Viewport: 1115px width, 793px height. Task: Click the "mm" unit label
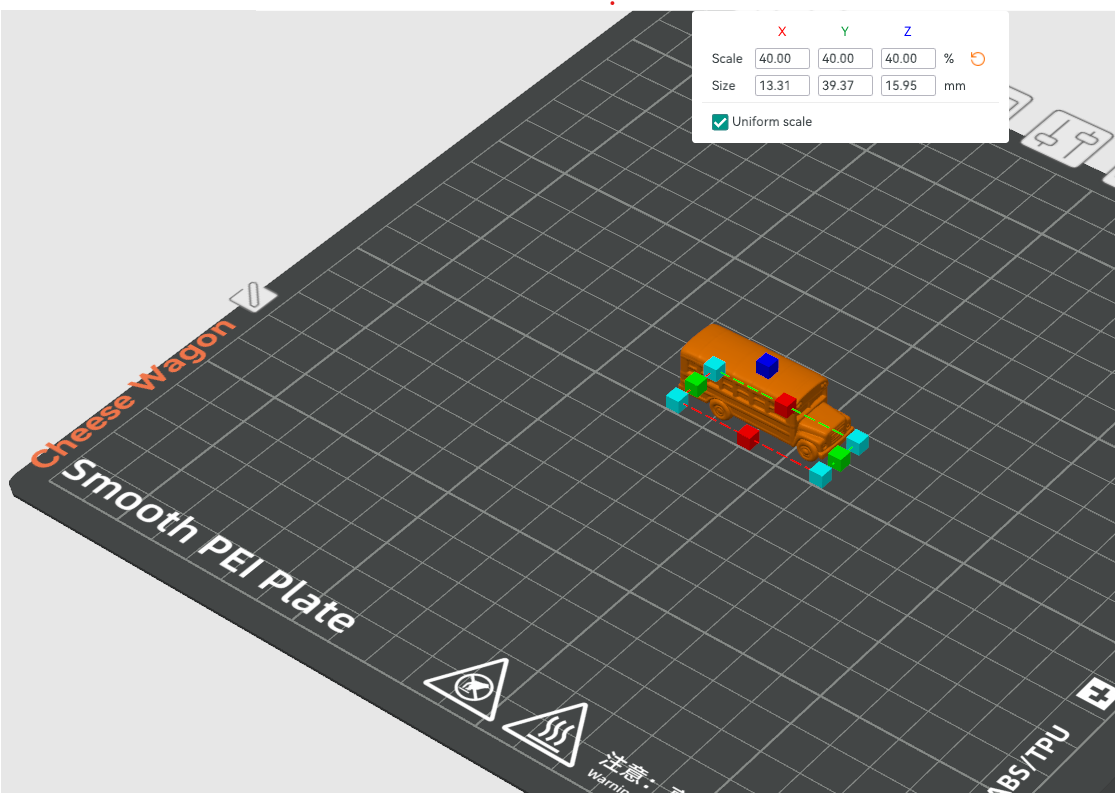(955, 86)
